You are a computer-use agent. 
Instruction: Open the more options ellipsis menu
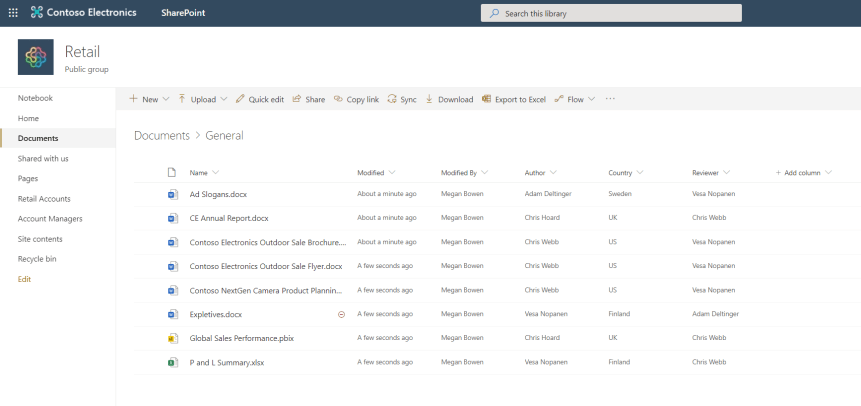pyautogui.click(x=610, y=99)
